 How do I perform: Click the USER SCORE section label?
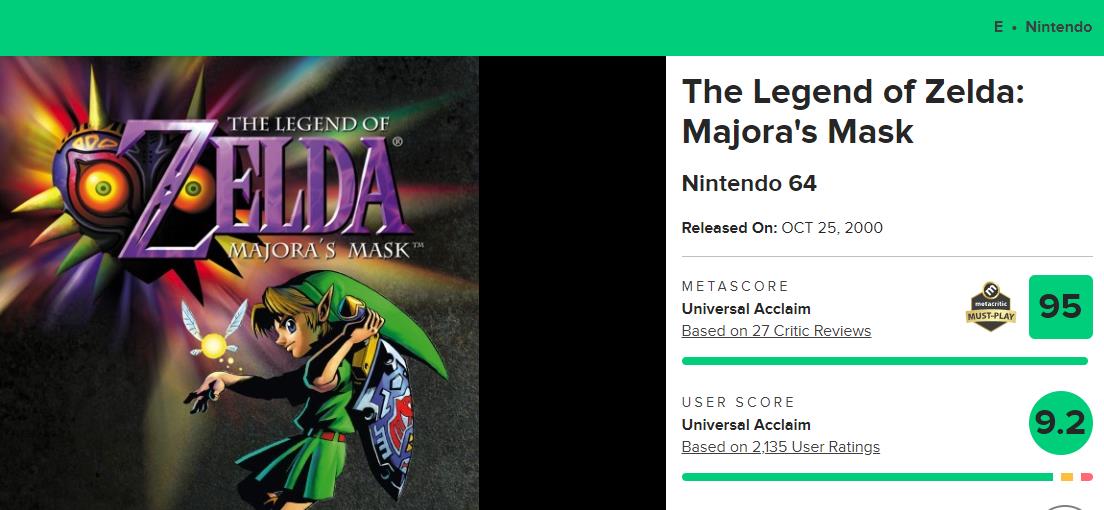click(738, 403)
